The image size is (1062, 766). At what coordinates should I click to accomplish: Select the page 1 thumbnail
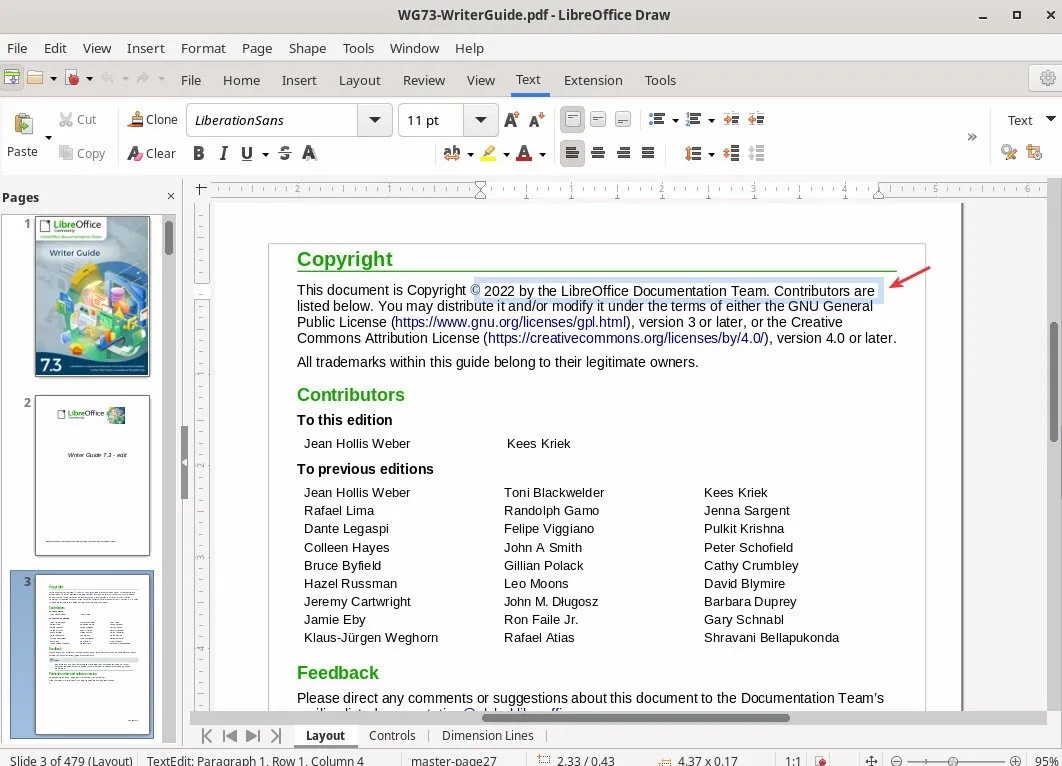(92, 295)
